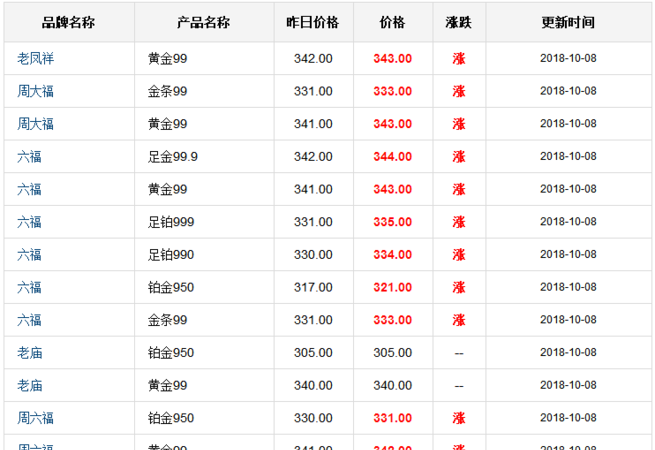Open the 老凤祥 brand link

point(36,58)
